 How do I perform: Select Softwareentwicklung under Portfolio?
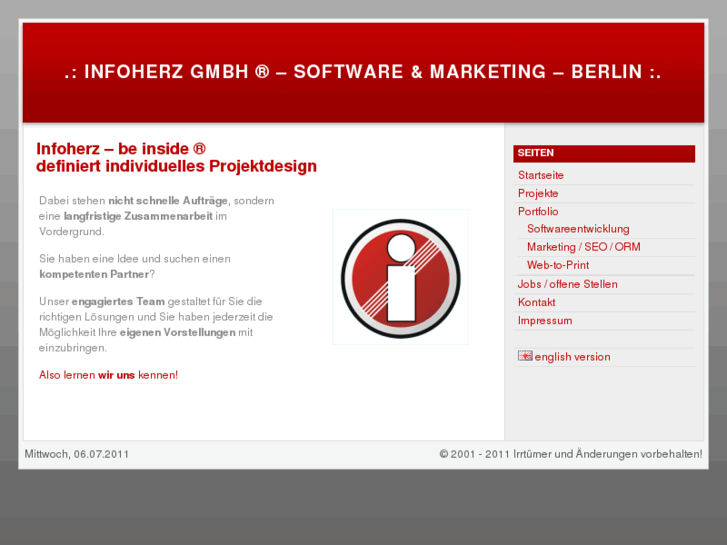click(578, 229)
